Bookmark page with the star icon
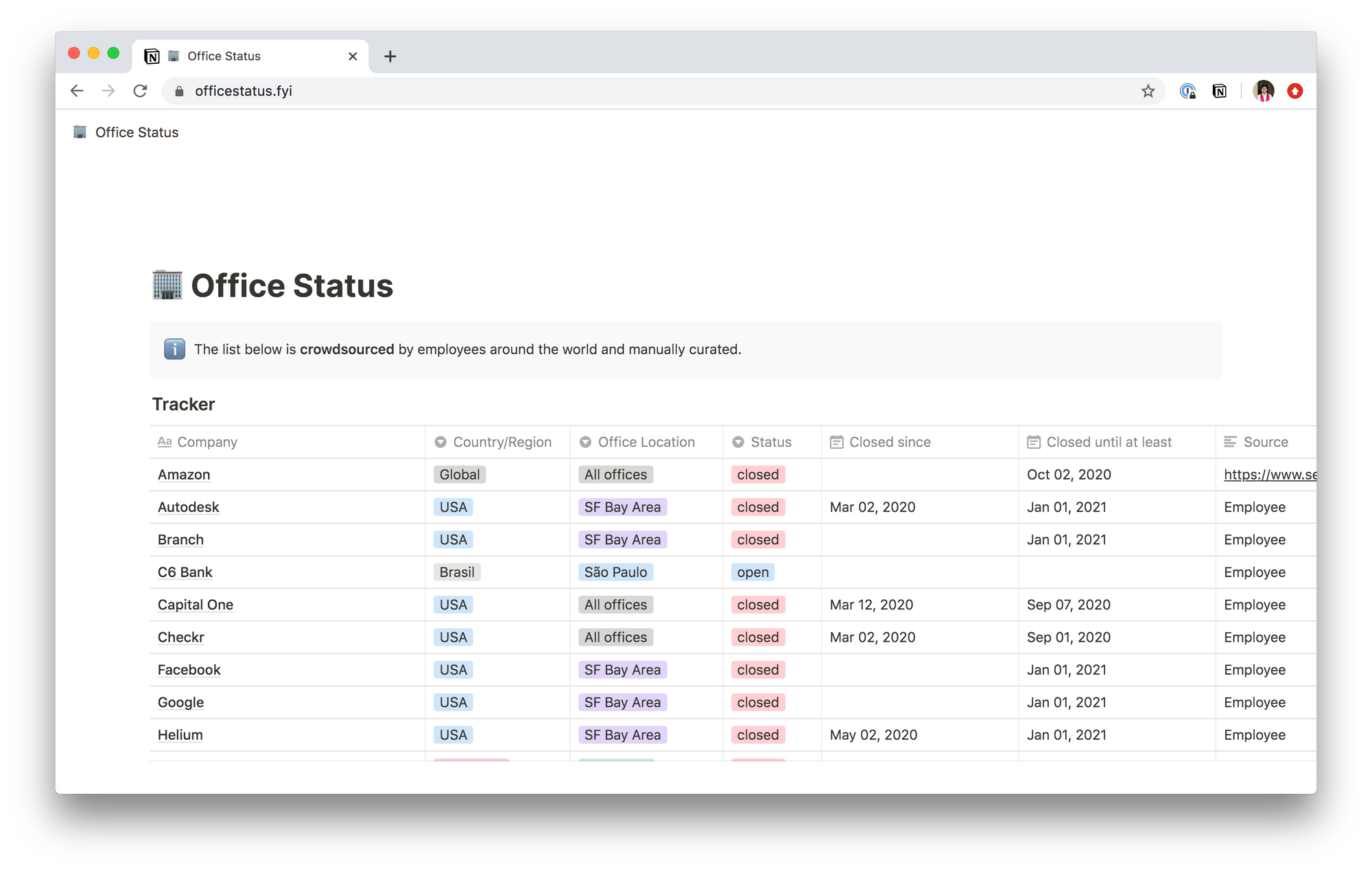The image size is (1372, 873). pos(1148,91)
